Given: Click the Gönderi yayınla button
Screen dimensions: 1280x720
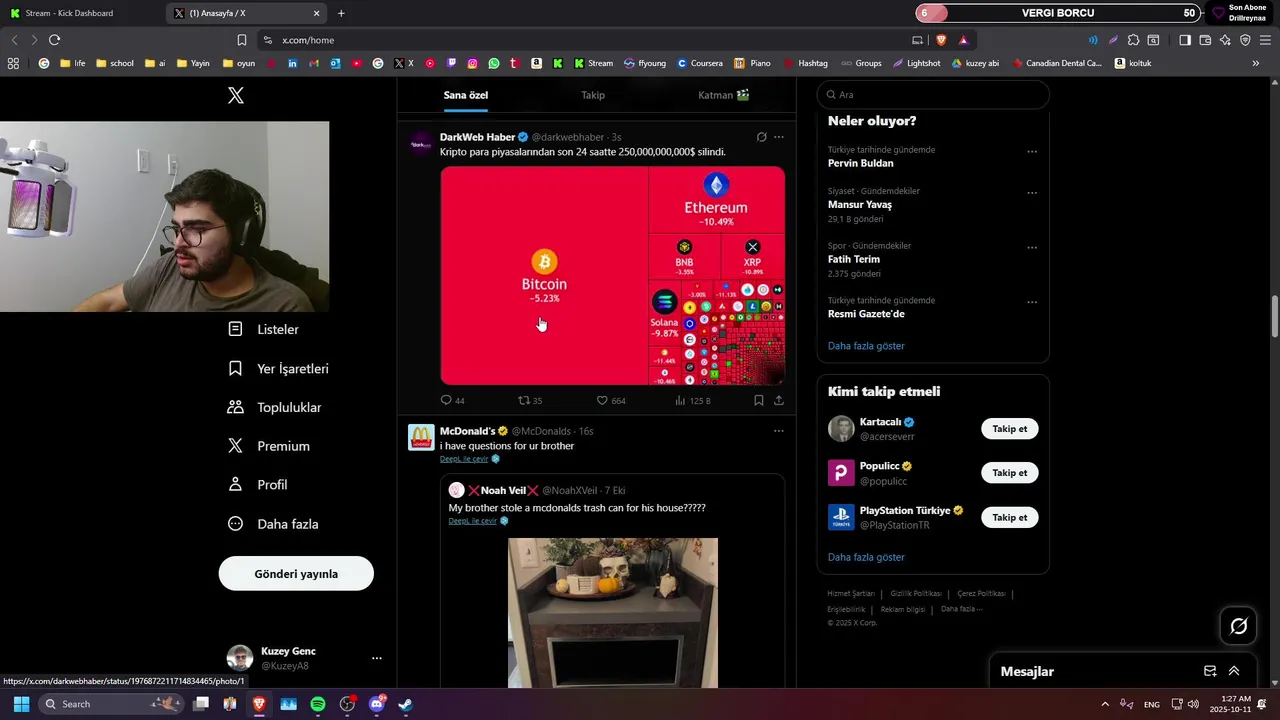Looking at the screenshot, I should [296, 574].
